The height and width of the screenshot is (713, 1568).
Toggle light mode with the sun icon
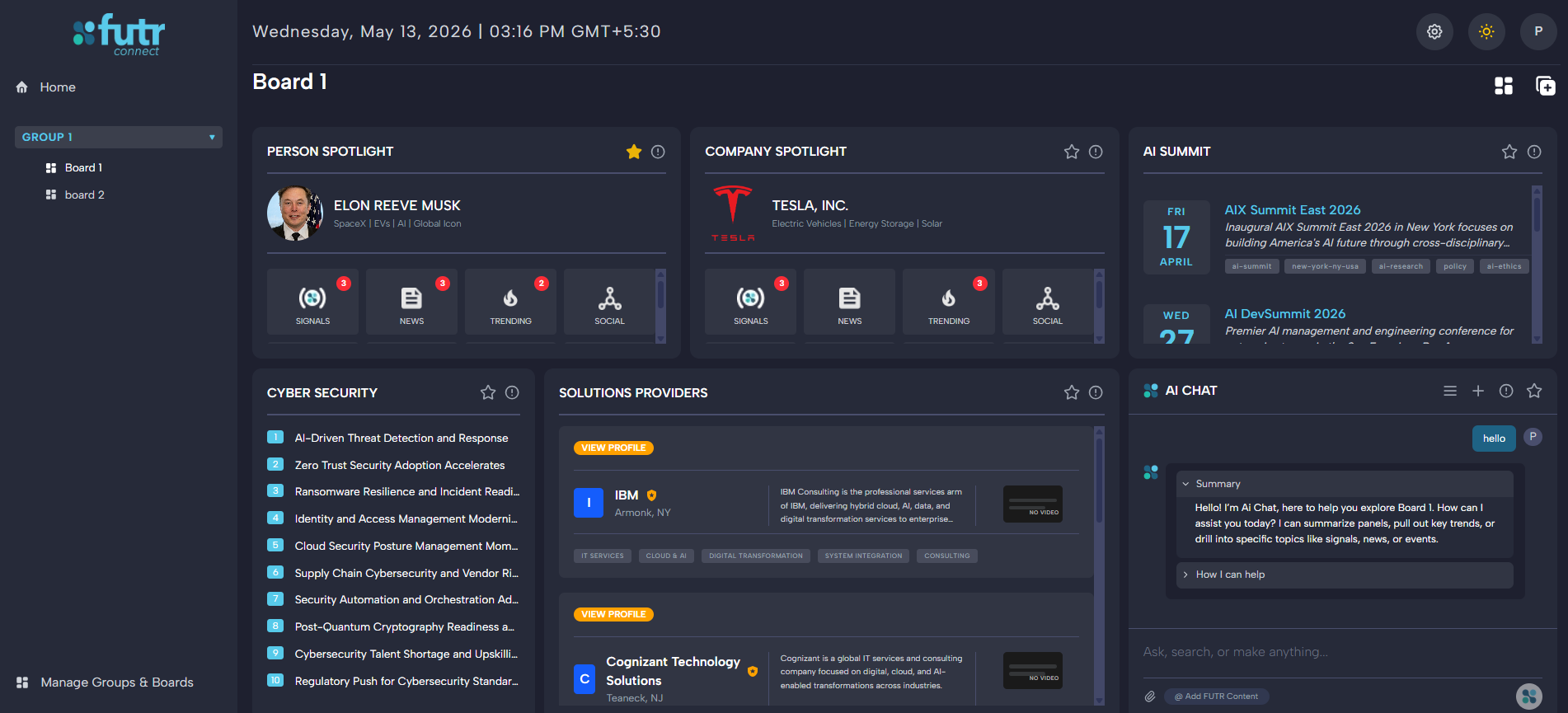click(1486, 31)
